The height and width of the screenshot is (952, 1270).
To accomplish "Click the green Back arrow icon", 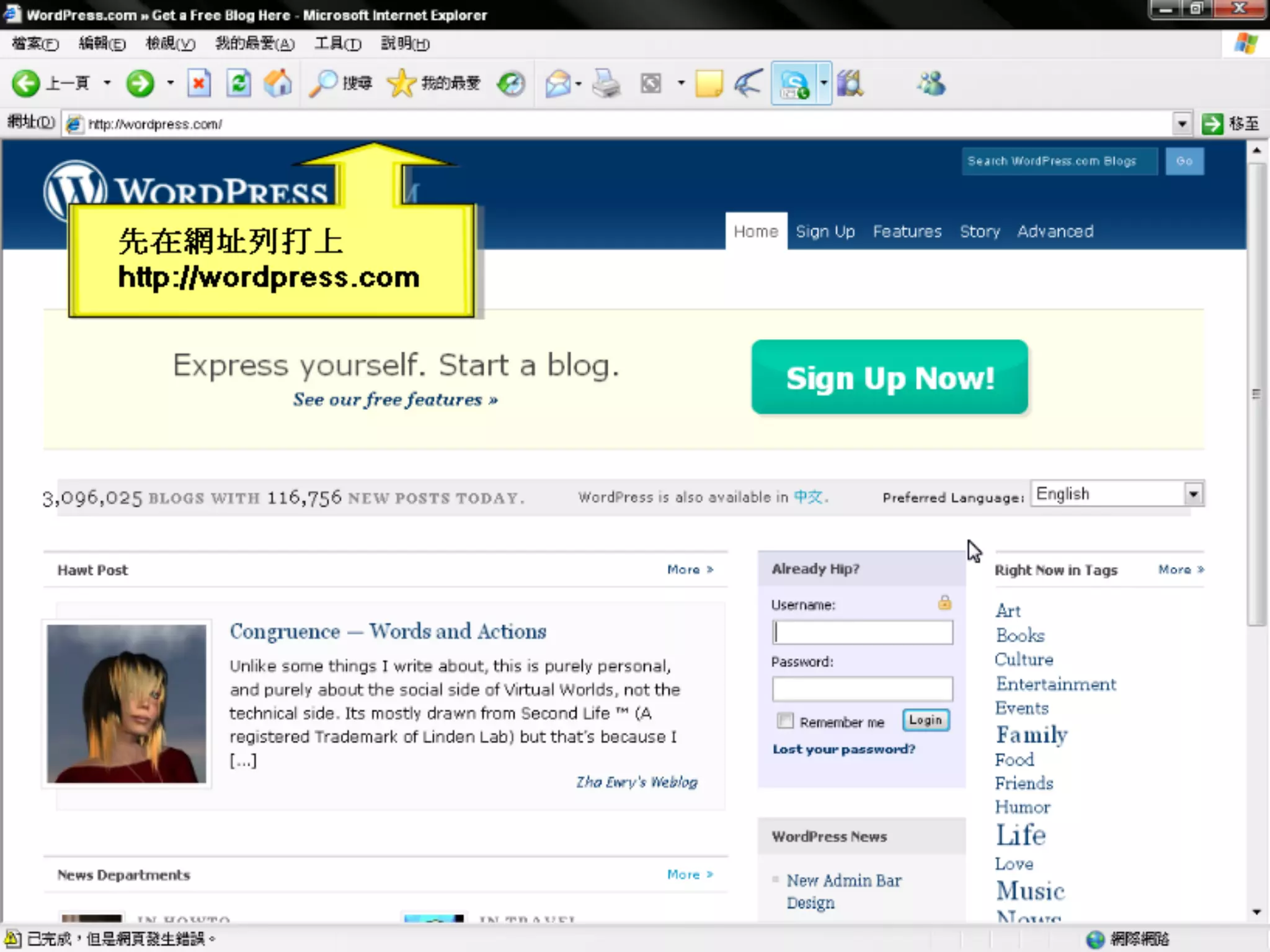I will point(26,83).
